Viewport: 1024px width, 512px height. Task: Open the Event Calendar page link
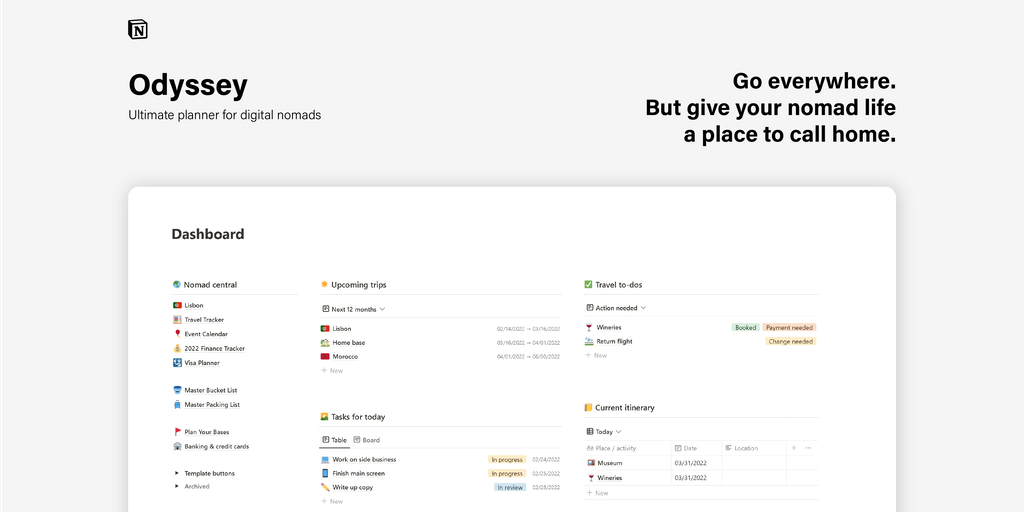(x=206, y=334)
